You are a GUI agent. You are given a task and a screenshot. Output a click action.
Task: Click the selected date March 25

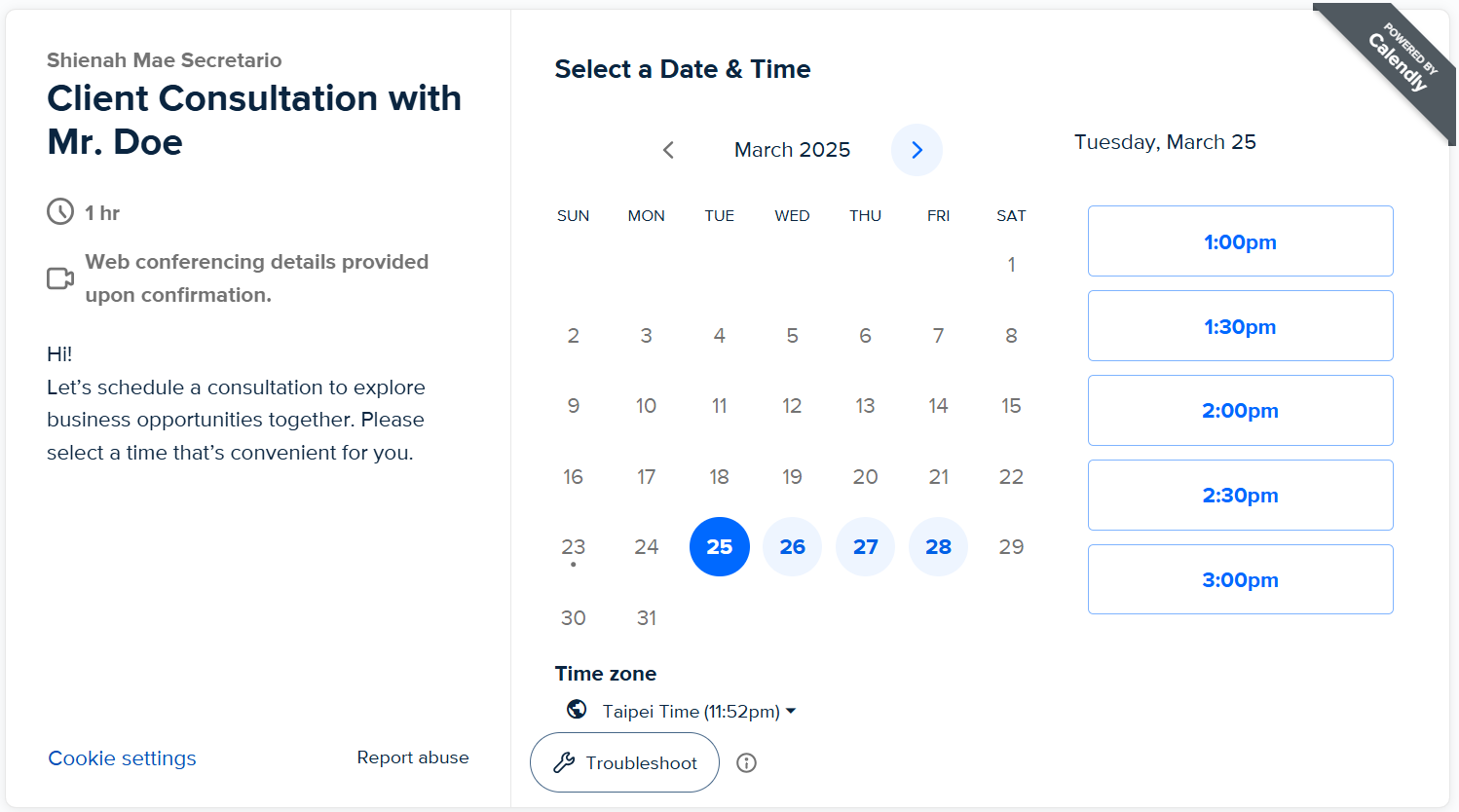tap(719, 547)
